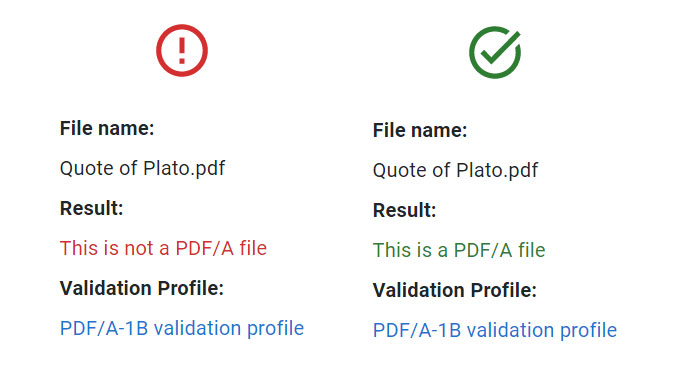Open PDF/A-1B validation profile link under passed result
This screenshot has height=379, width=674.
[495, 330]
